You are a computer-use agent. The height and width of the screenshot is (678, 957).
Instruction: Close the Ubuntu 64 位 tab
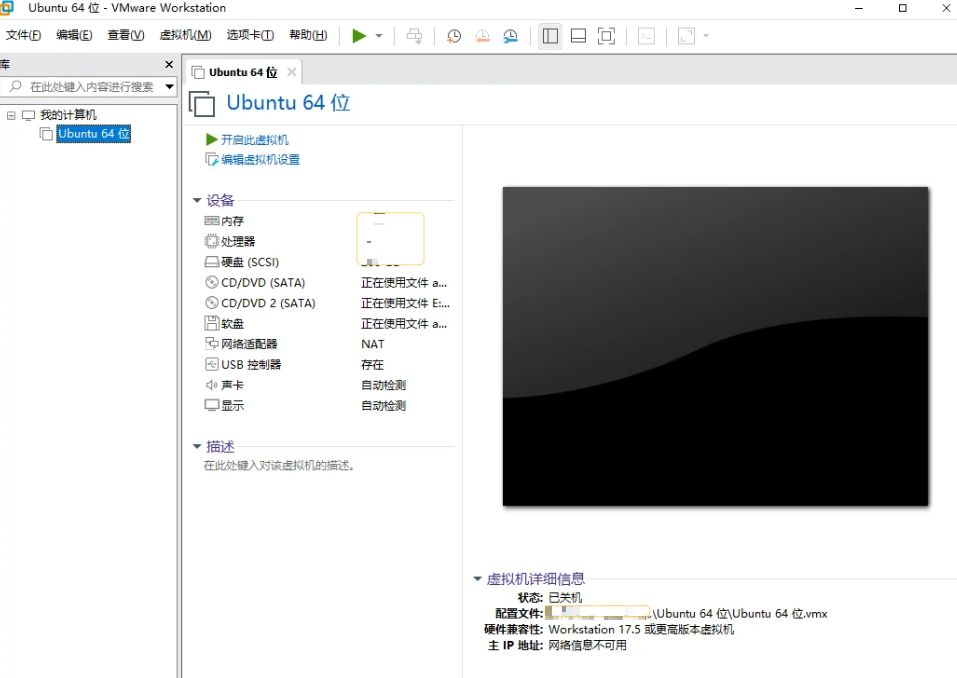pyautogui.click(x=292, y=72)
